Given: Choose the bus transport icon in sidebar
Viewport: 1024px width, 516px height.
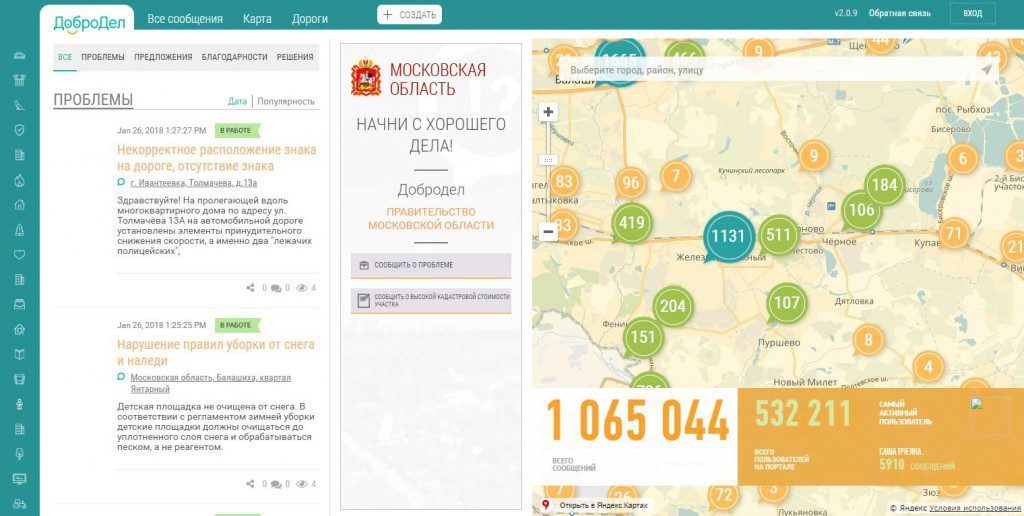Looking at the screenshot, I should click(x=19, y=379).
